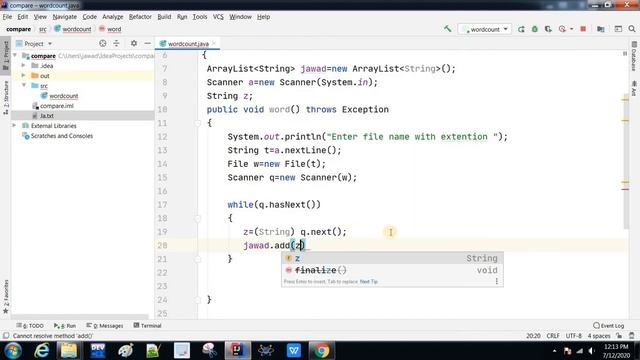Image resolution: width=640 pixels, height=360 pixels.
Task: Expand the out folder
Action: click(x=23, y=76)
